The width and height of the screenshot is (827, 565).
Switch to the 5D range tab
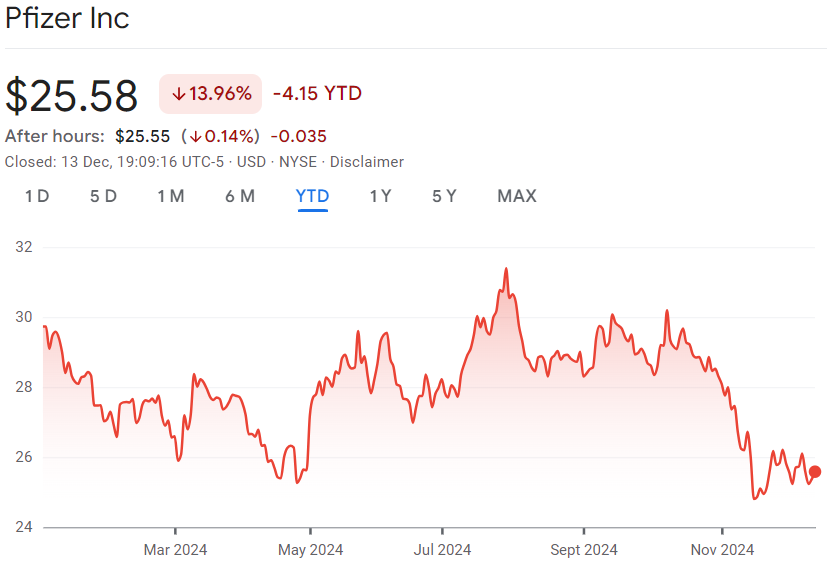(103, 196)
